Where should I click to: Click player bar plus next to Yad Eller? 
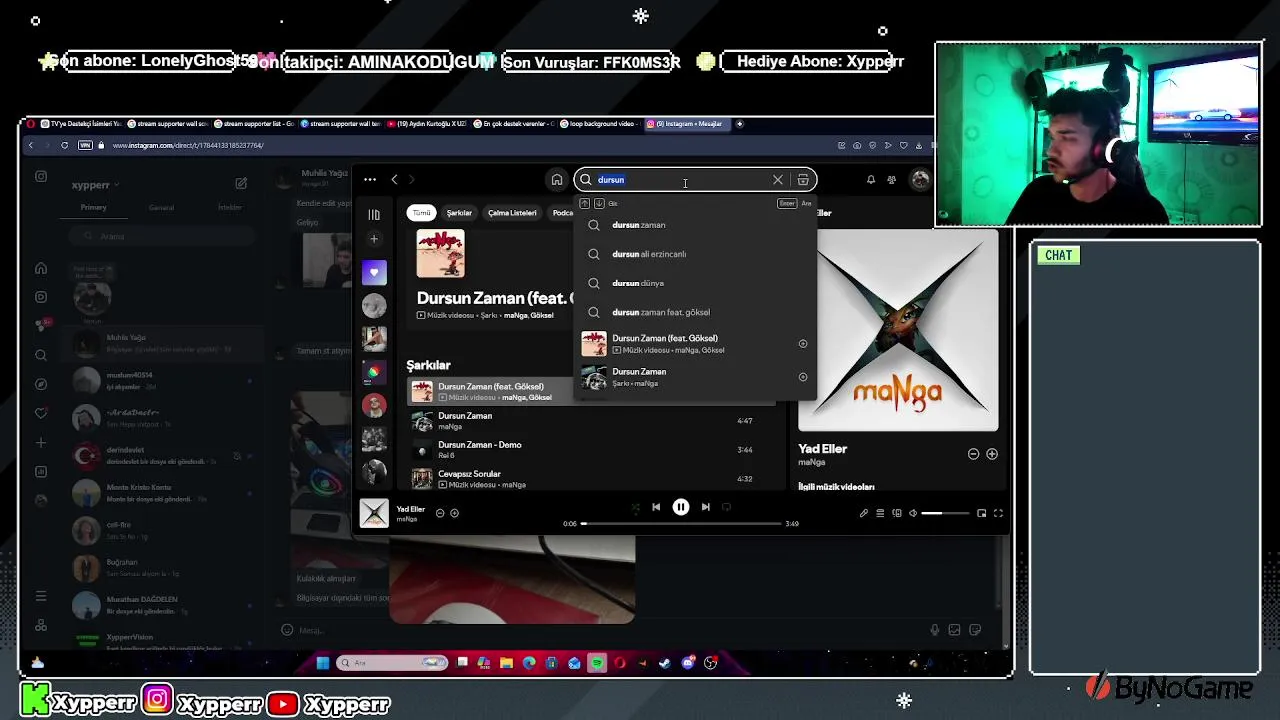[454, 513]
